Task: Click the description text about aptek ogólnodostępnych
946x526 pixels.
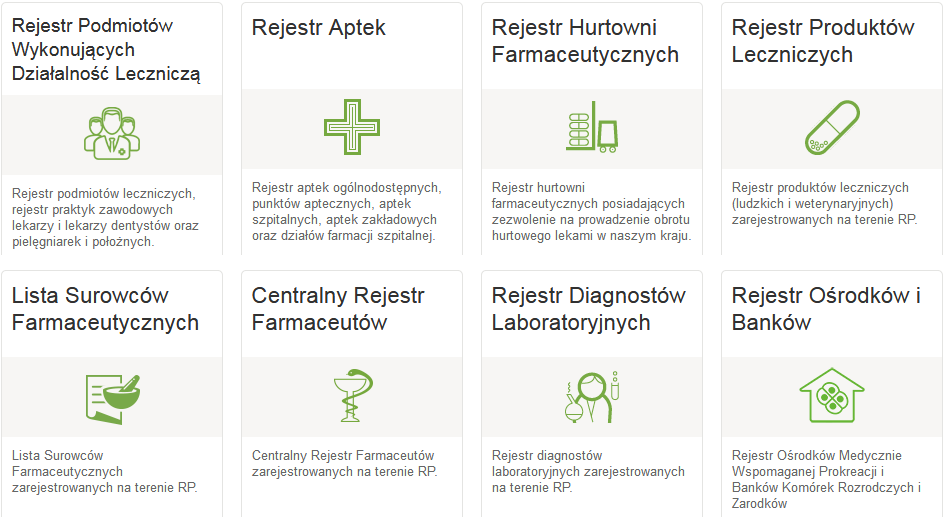Action: coord(347,211)
